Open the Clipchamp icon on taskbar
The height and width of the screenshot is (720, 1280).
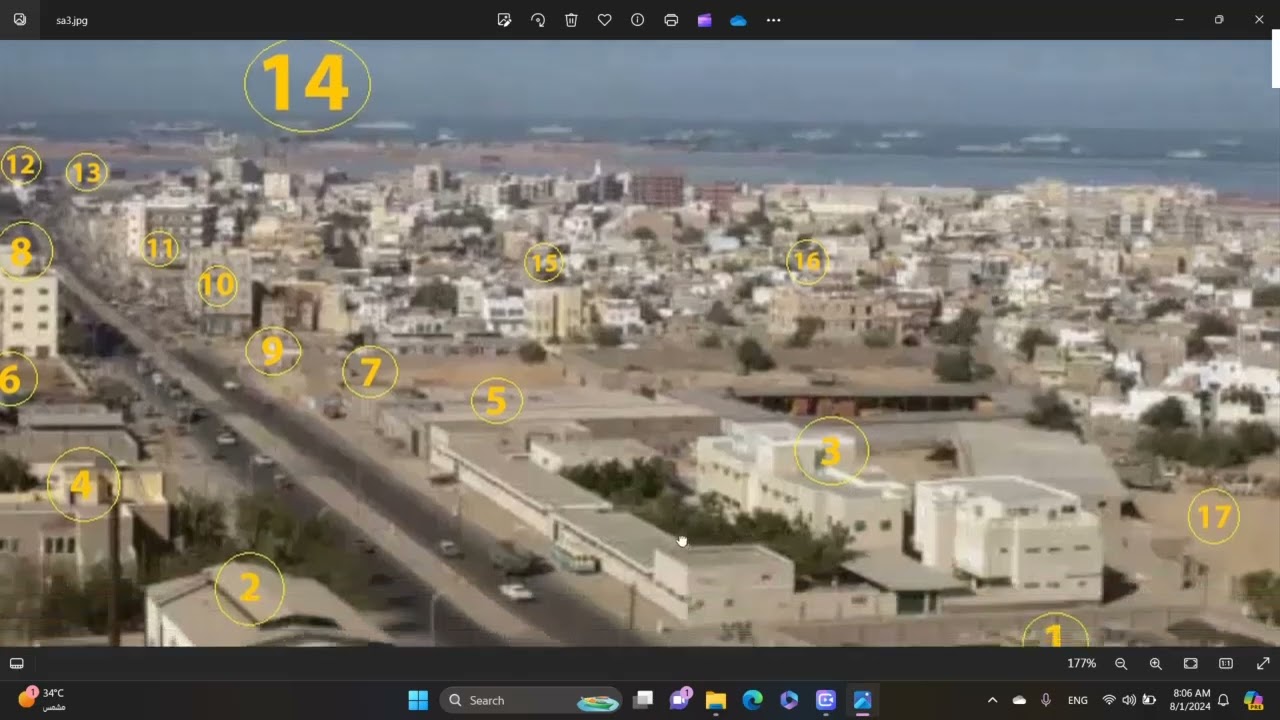point(826,700)
